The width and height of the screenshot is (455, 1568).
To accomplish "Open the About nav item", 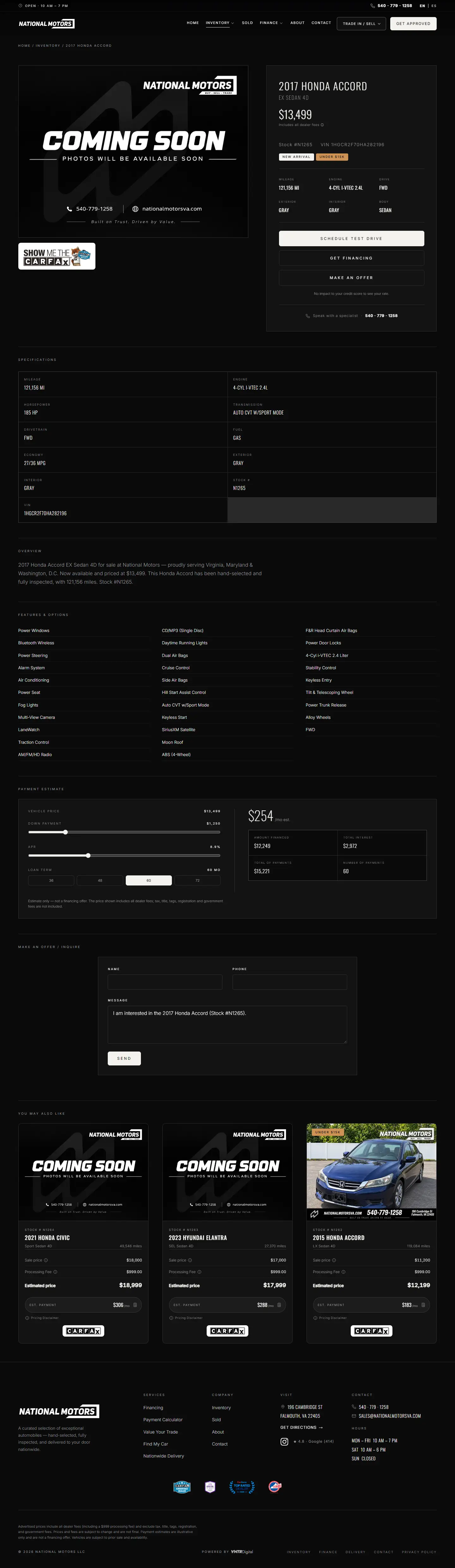I will pos(297,23).
